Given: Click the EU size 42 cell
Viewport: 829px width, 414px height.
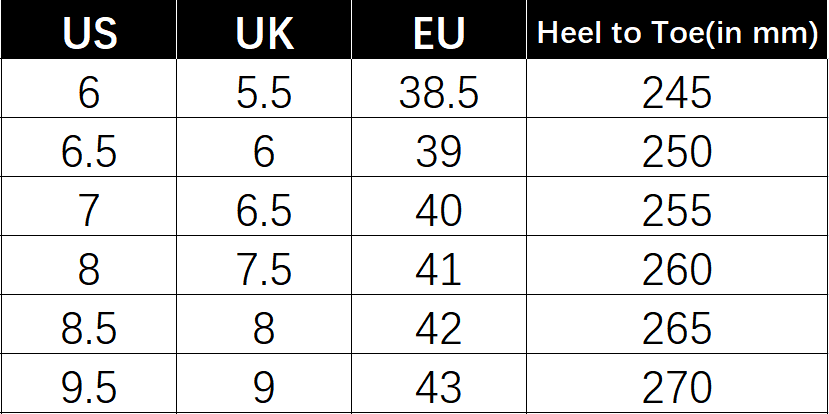Looking at the screenshot, I should click(439, 324).
